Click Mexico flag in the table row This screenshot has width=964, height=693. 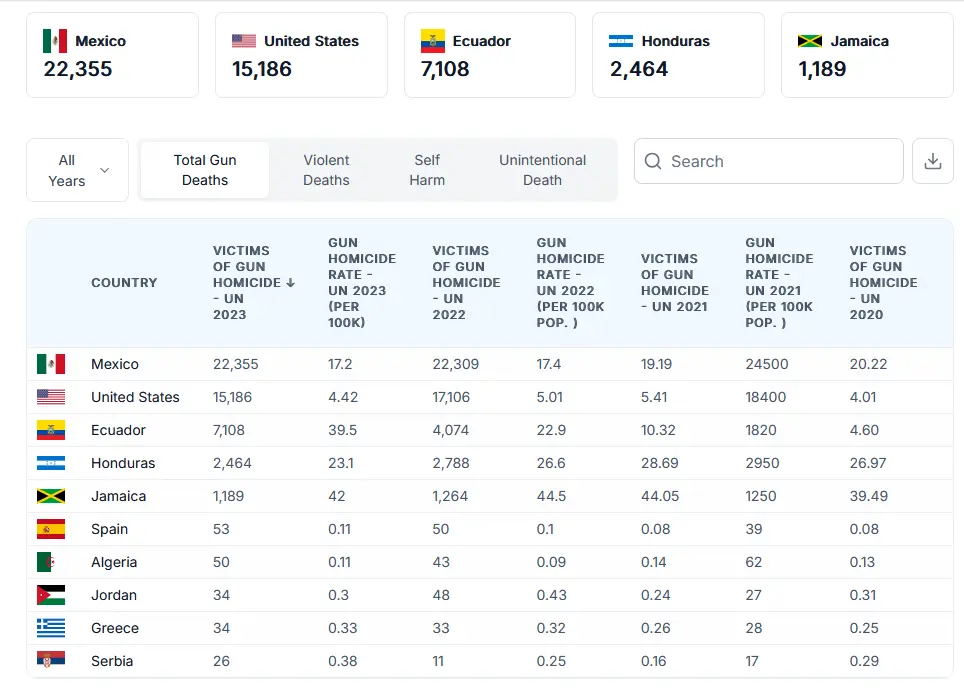point(51,364)
